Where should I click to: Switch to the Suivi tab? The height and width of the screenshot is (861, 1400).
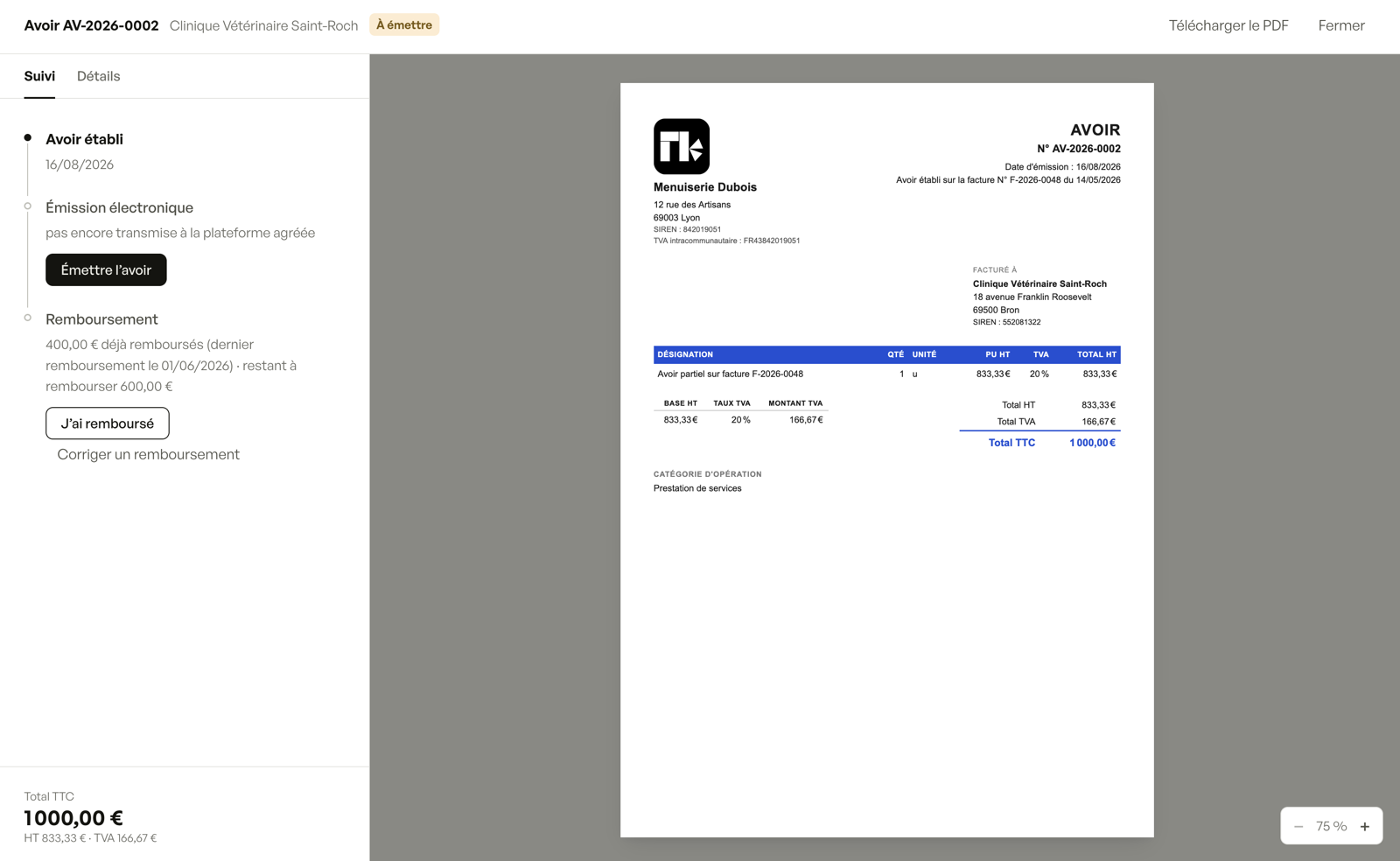click(39, 76)
